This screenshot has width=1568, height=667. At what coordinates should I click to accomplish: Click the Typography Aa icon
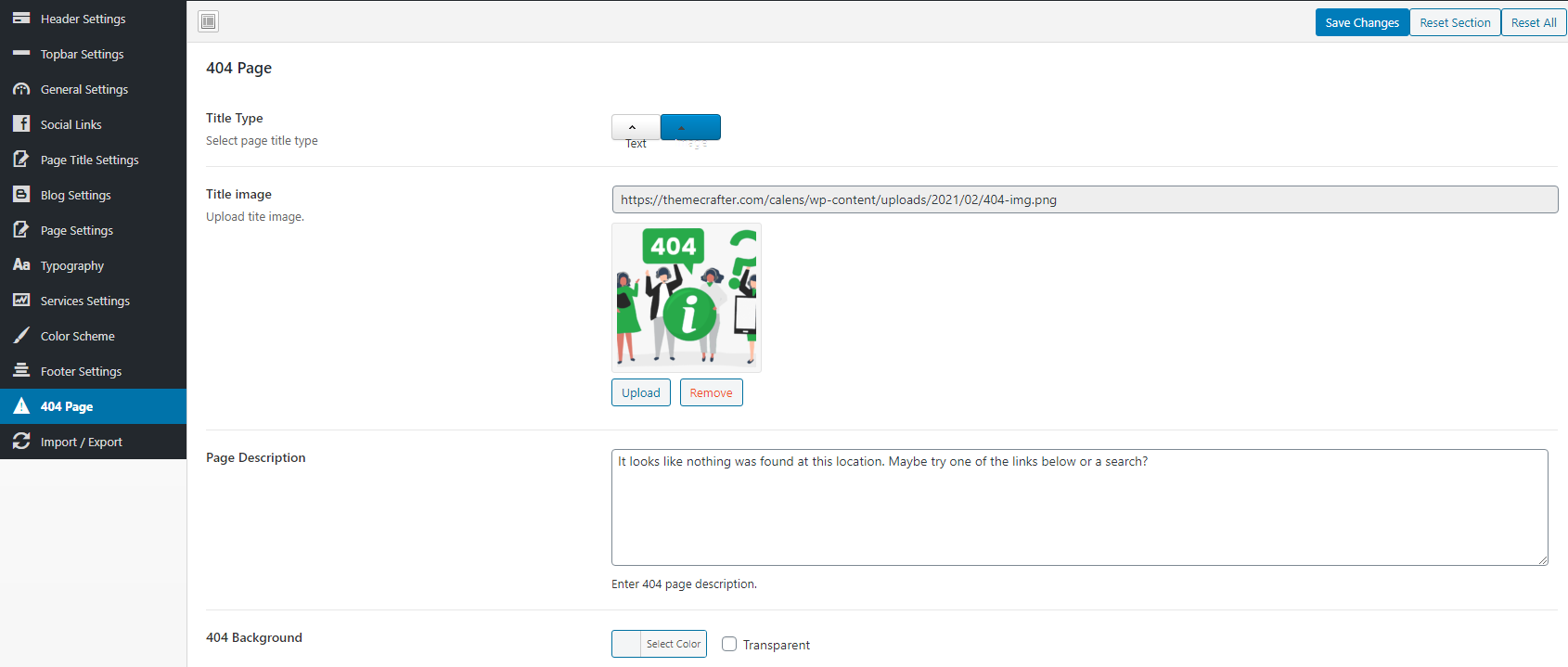click(x=21, y=265)
